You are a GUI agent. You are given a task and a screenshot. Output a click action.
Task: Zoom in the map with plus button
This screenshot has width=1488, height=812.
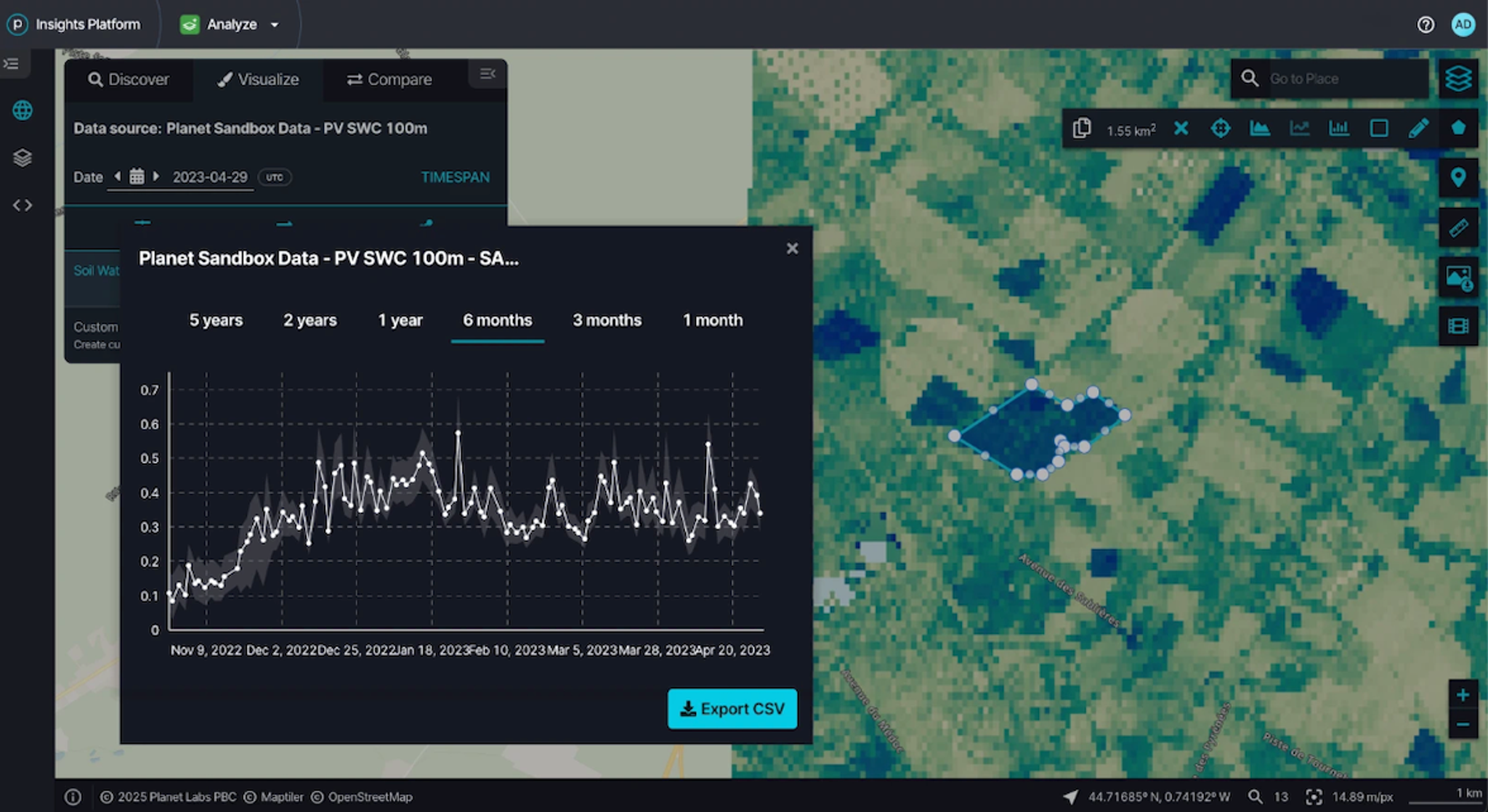(1463, 695)
